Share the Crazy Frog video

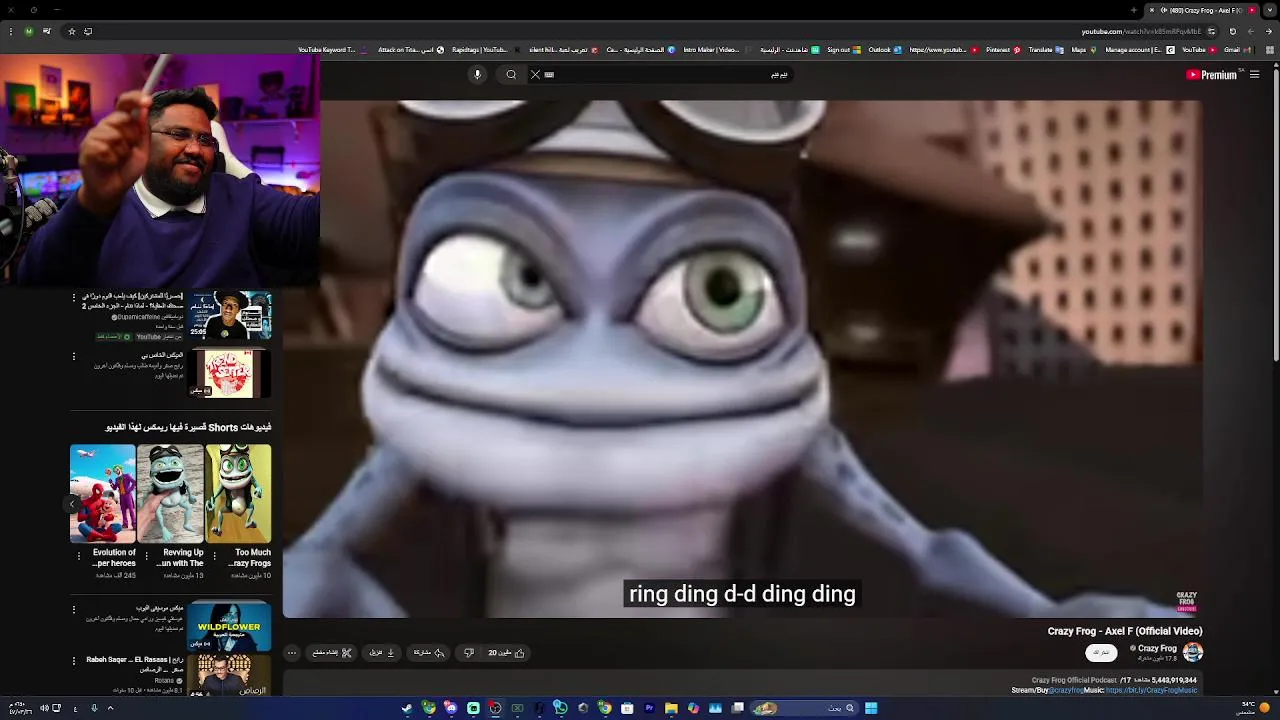point(429,653)
